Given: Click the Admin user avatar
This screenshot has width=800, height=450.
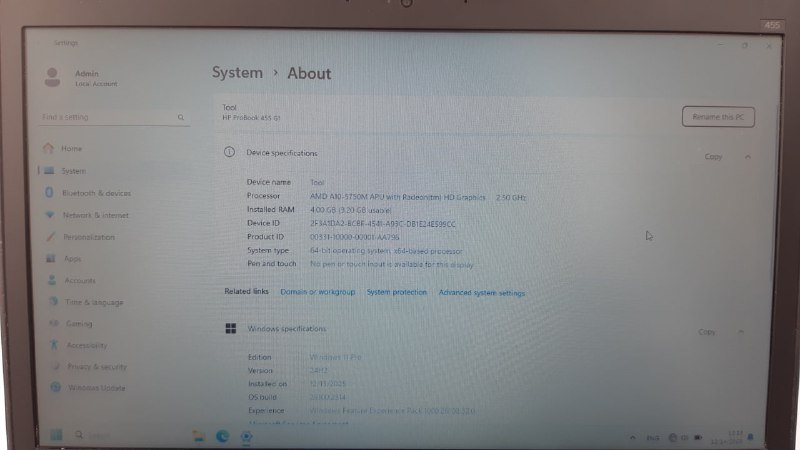Looking at the screenshot, I should click(x=52, y=77).
